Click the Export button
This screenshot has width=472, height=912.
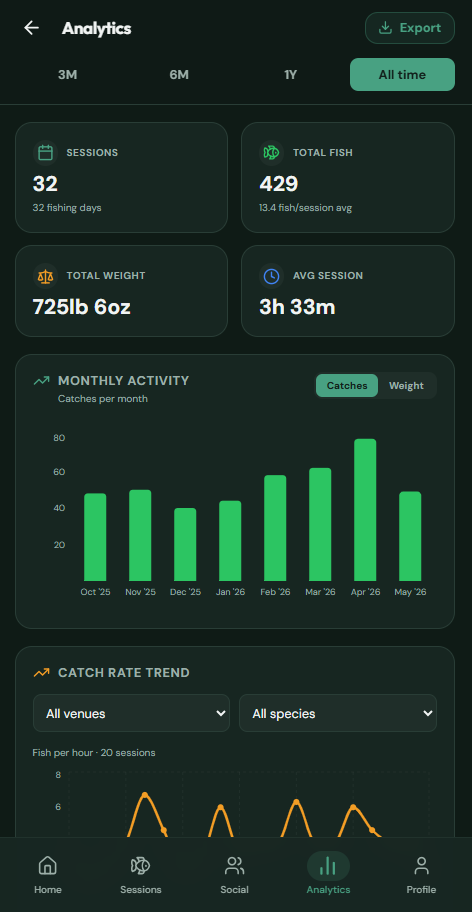pos(410,28)
